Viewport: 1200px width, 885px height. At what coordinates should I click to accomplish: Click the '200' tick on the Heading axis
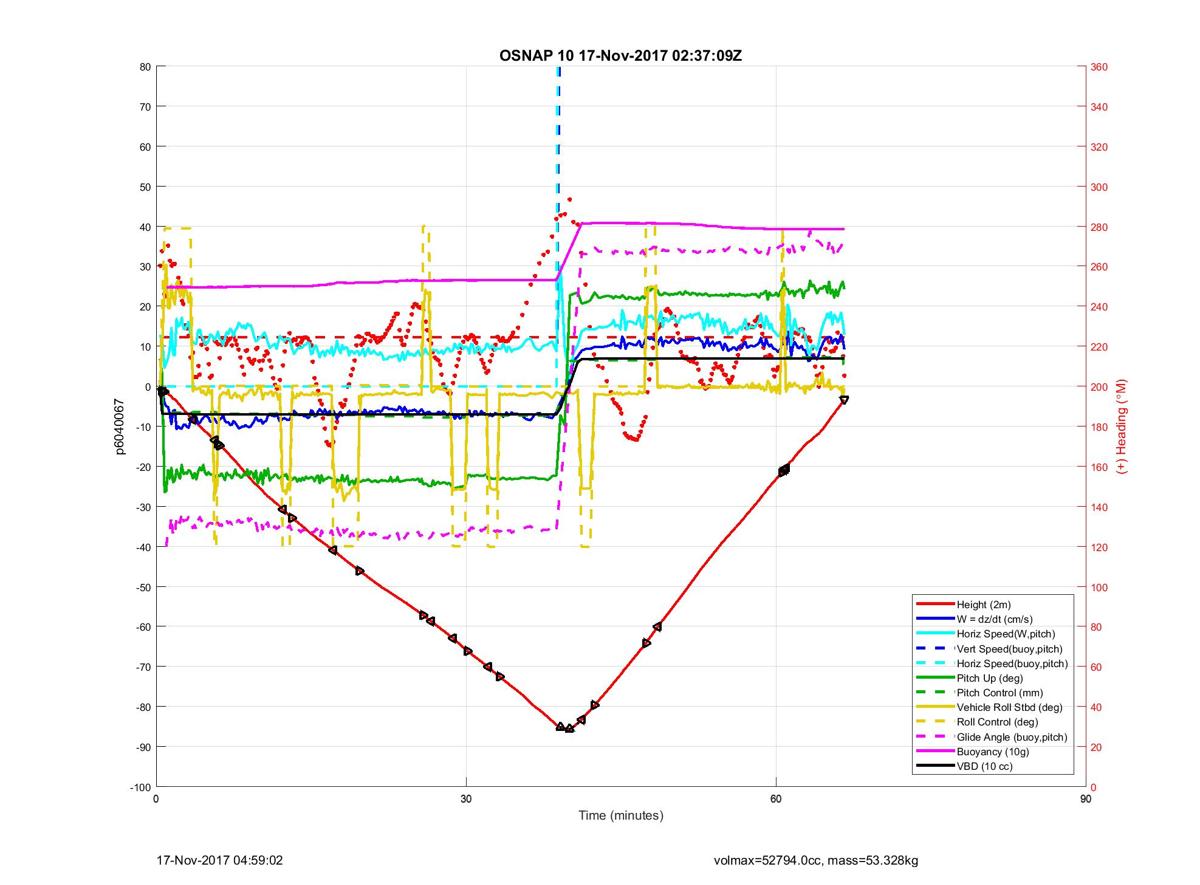coord(1099,387)
